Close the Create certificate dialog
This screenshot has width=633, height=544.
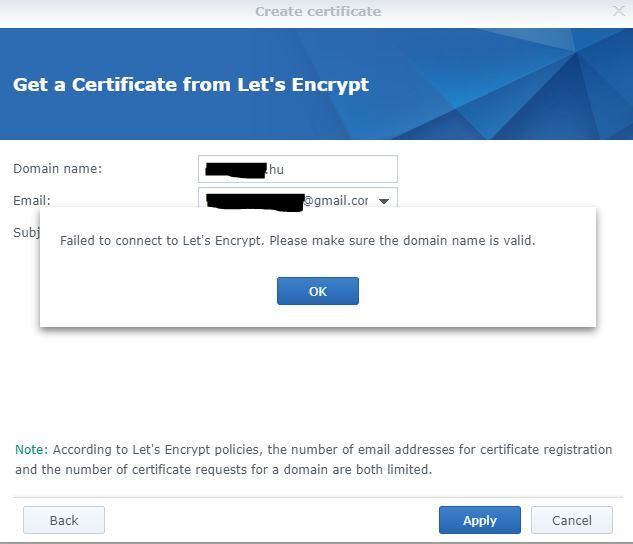coord(618,11)
